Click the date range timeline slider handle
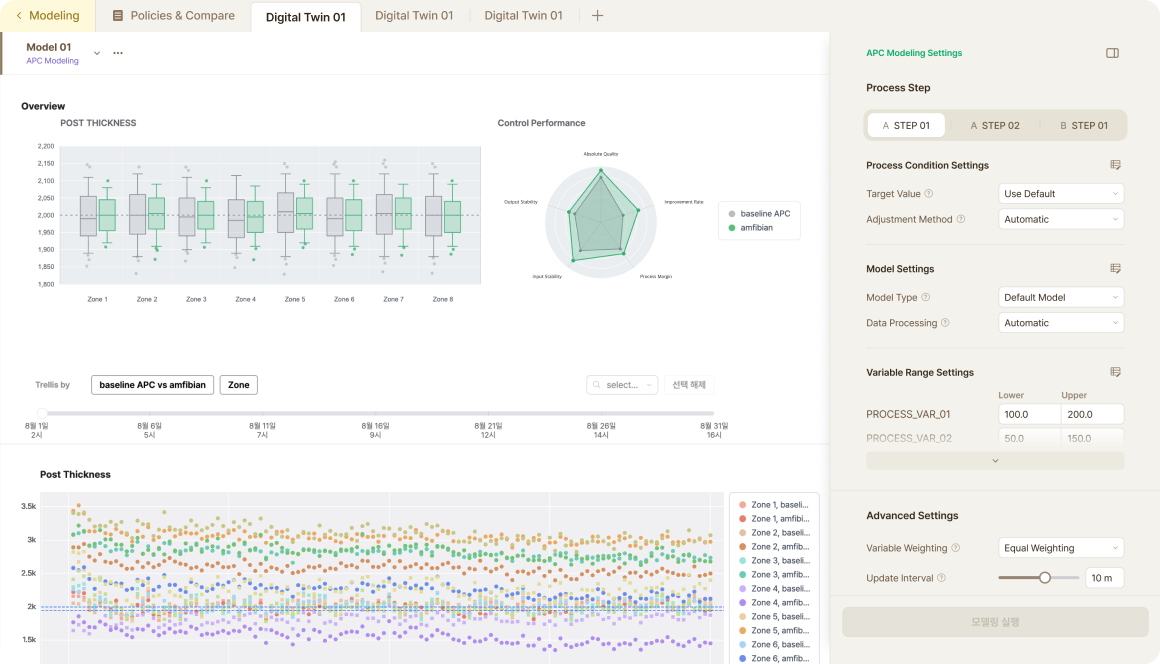The height and width of the screenshot is (664, 1160). (x=42, y=413)
